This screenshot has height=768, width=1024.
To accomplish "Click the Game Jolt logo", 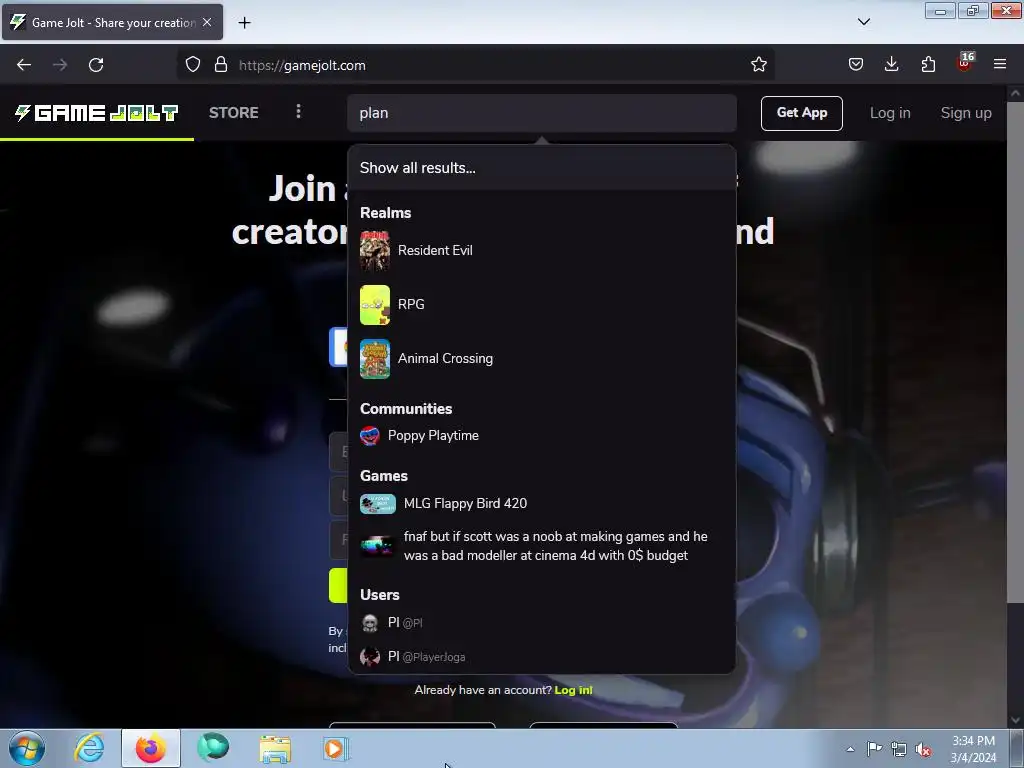I will 97,113.
